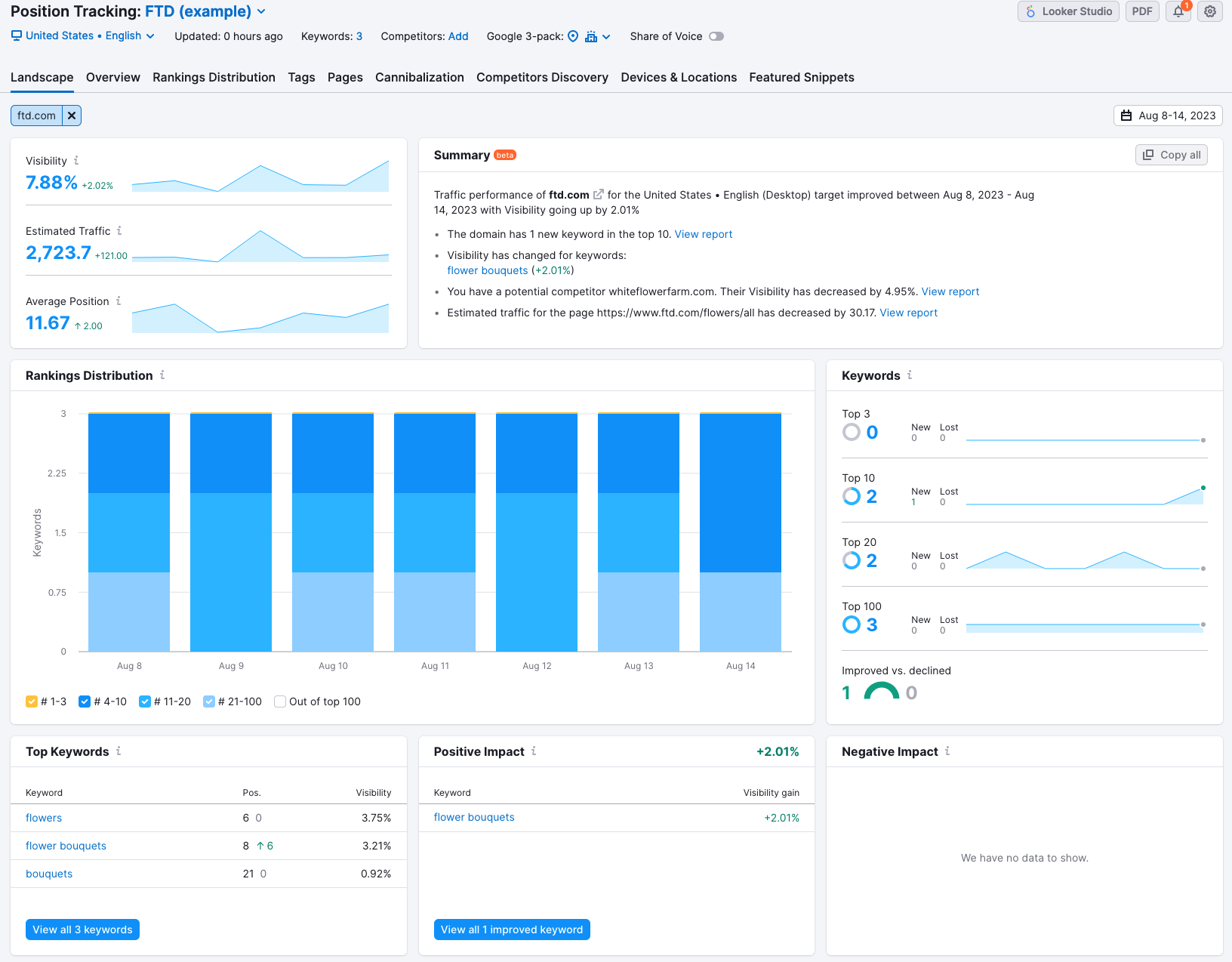Image resolution: width=1232 pixels, height=962 pixels.
Task: Uncheck the # 21-100 legend checkbox
Action: tap(209, 701)
